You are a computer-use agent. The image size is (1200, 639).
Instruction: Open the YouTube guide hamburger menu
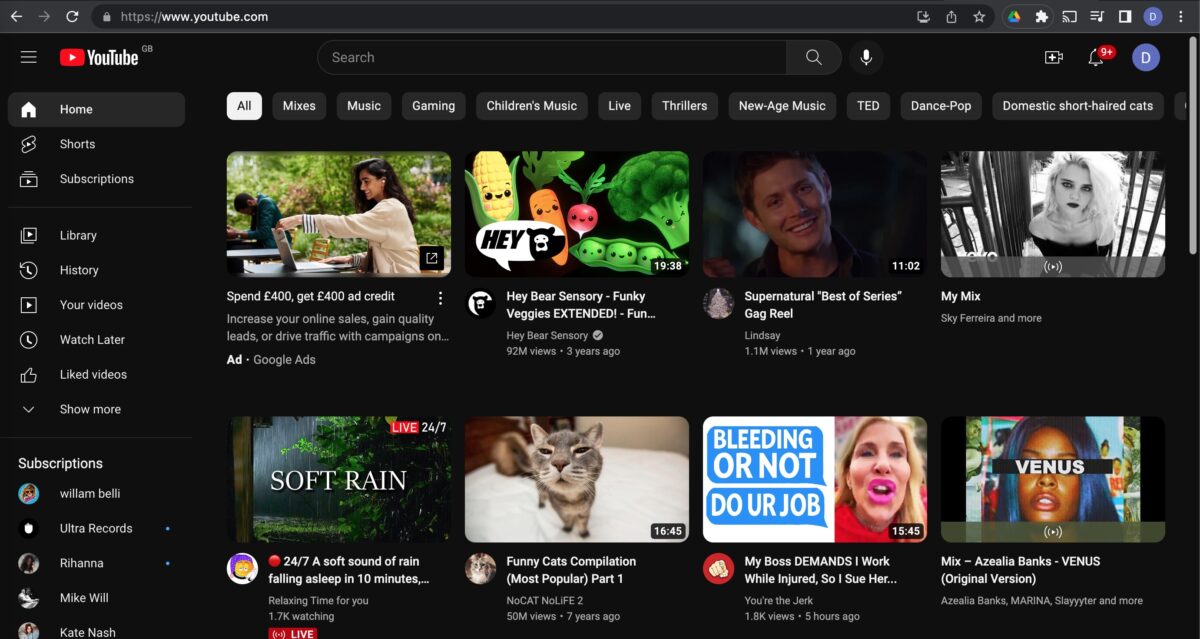tap(28, 57)
